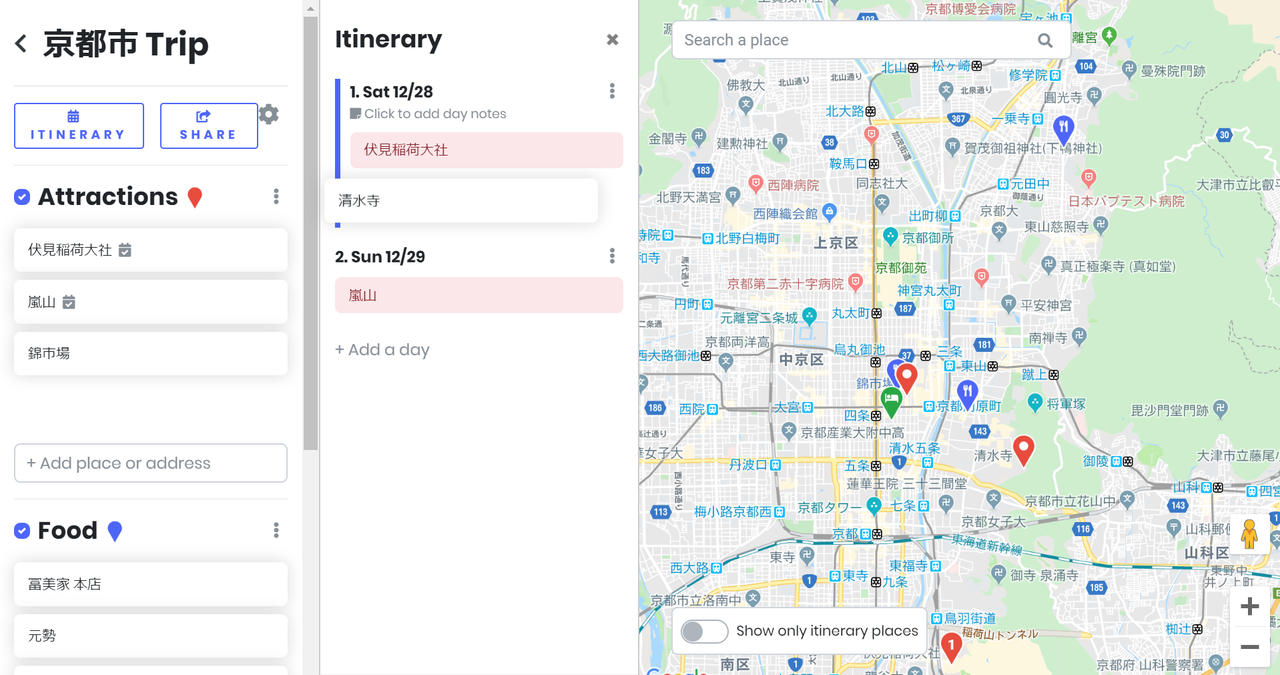Image resolution: width=1280 pixels, height=675 pixels.
Task: Click the SHARE button
Action: pyautogui.click(x=209, y=126)
